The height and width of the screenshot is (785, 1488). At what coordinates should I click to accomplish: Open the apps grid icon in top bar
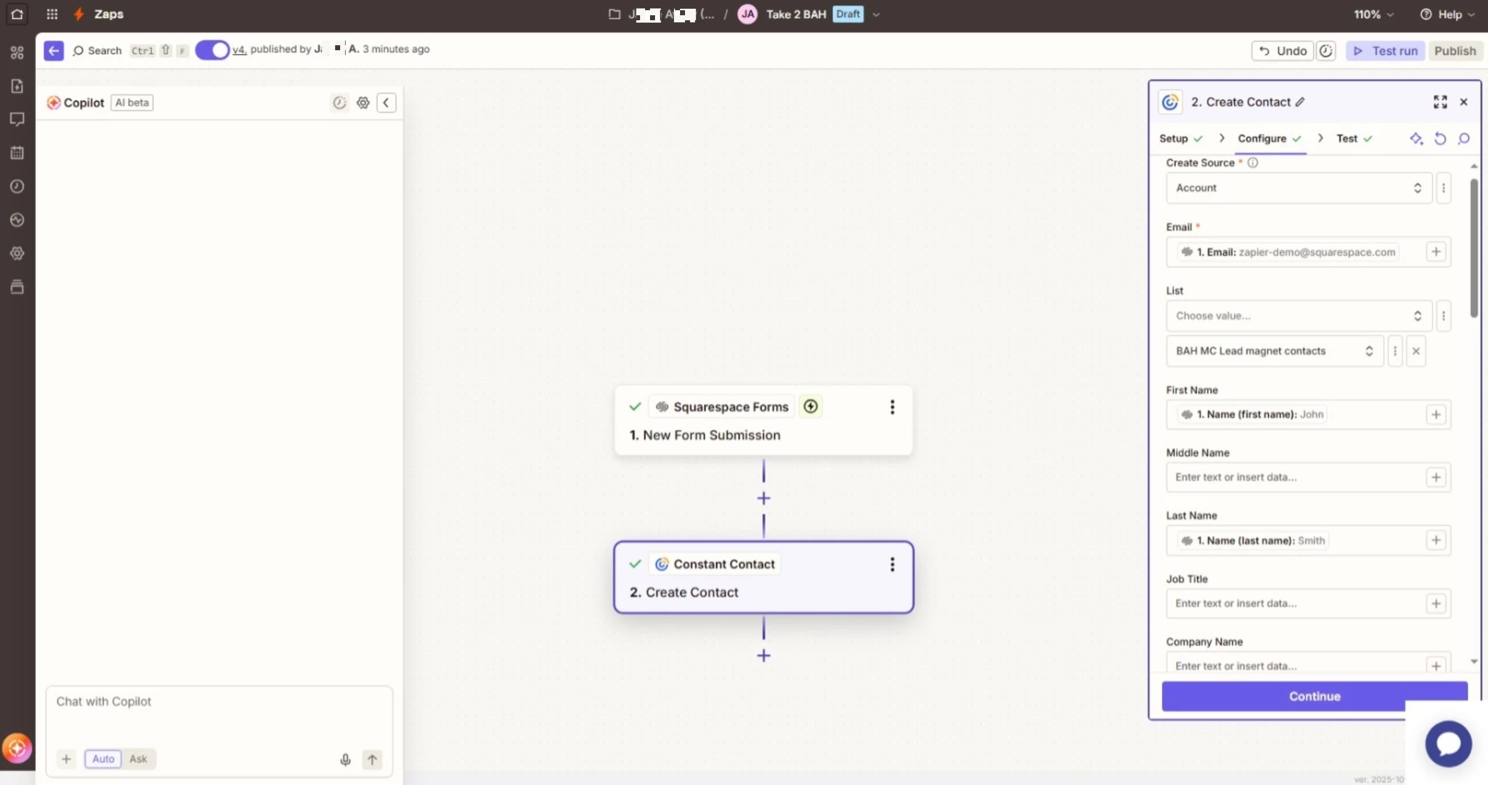coord(52,15)
